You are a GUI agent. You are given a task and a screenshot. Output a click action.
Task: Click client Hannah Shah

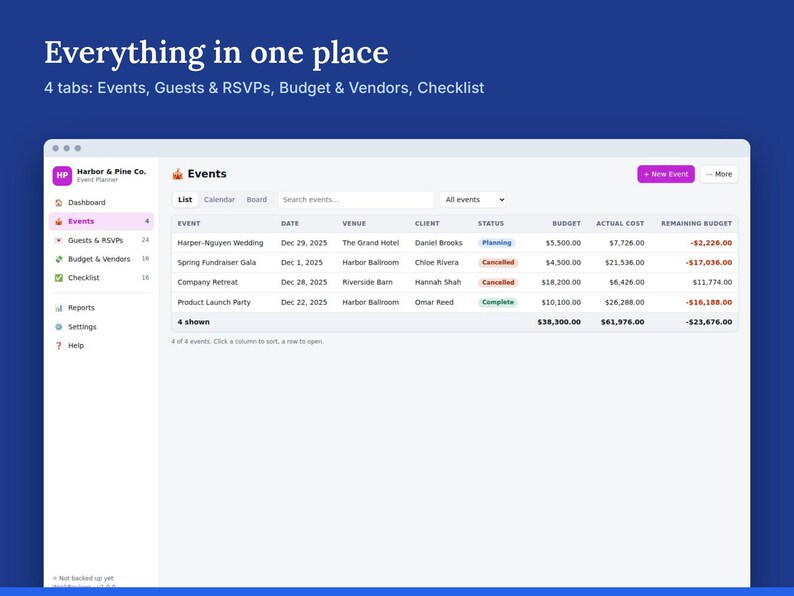[438, 283]
